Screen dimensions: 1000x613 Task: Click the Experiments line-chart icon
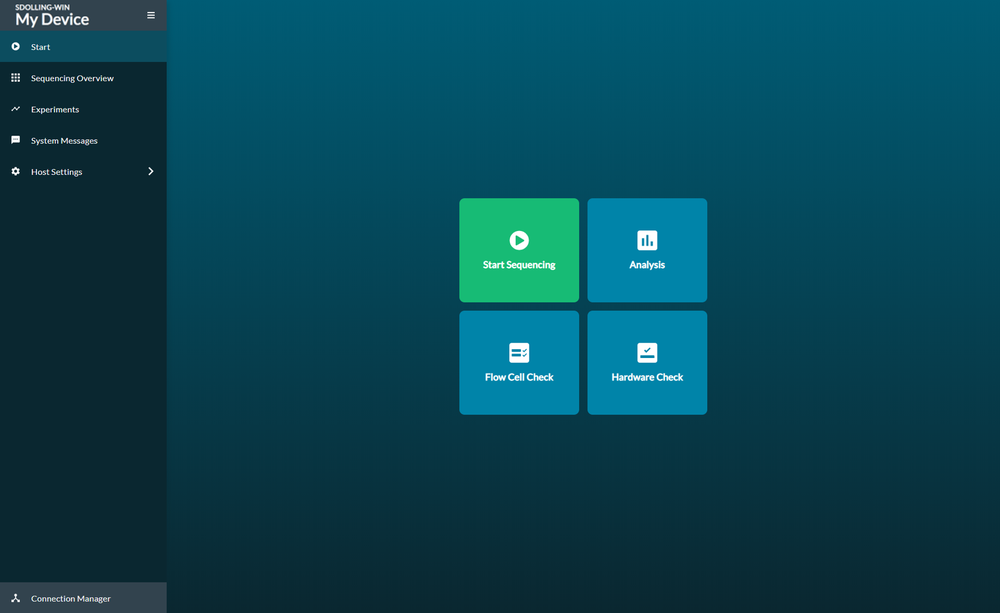15,109
